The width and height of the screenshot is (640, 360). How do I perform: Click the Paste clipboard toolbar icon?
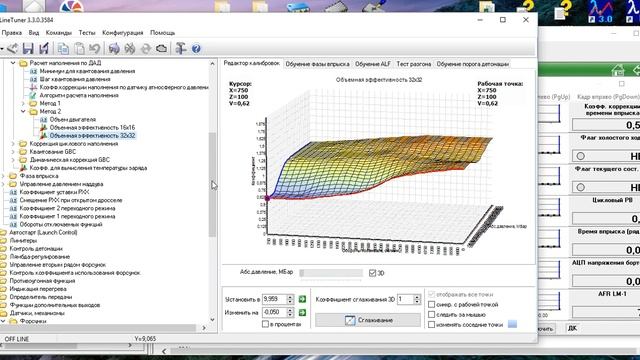[79, 49]
